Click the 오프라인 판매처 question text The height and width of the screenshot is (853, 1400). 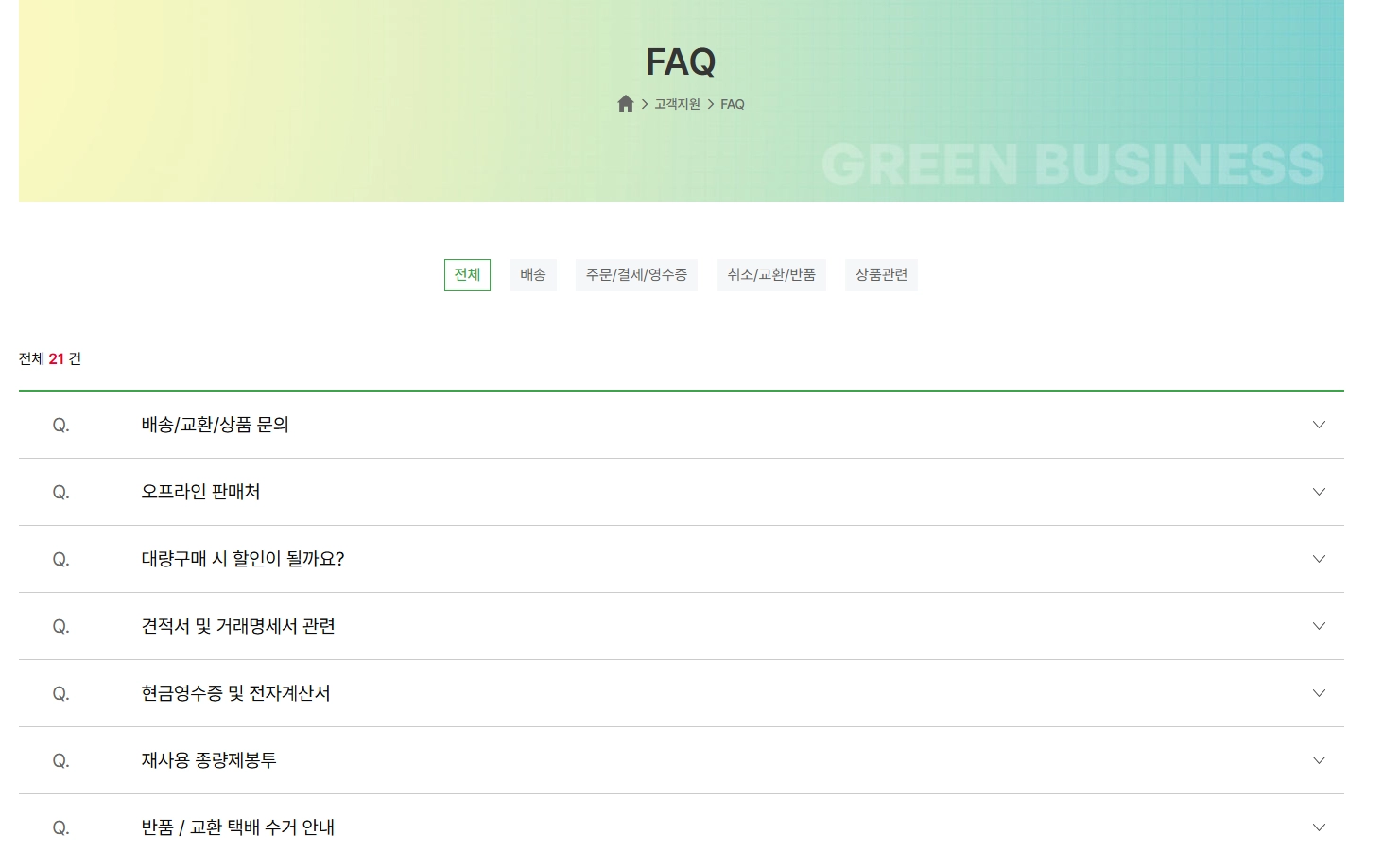(199, 492)
